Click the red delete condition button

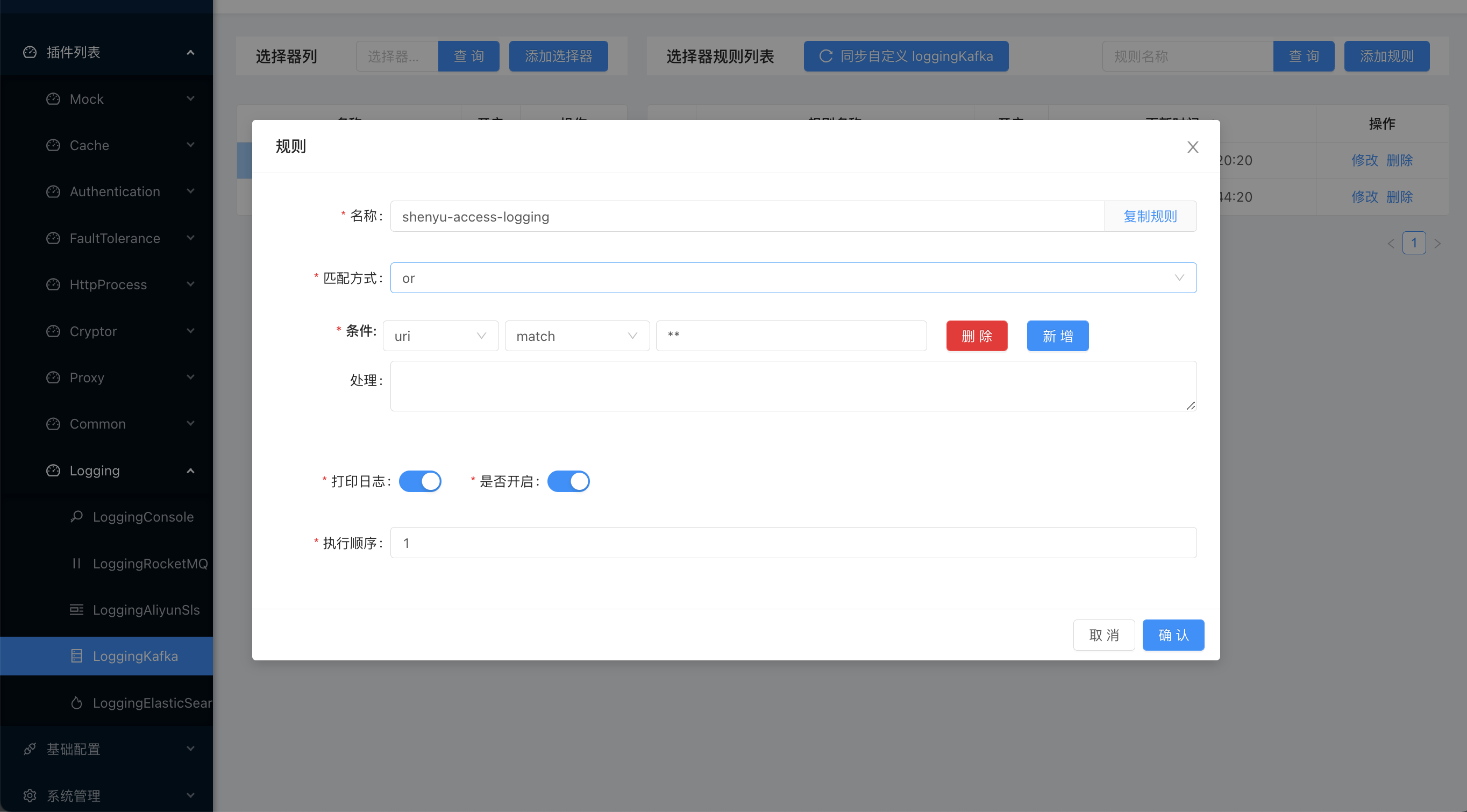(977, 336)
